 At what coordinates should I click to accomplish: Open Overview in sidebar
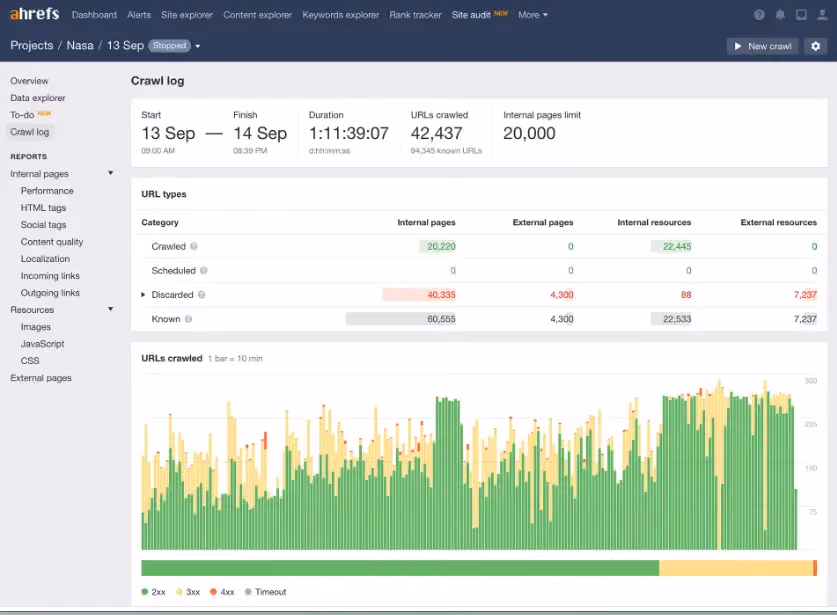[x=29, y=81]
